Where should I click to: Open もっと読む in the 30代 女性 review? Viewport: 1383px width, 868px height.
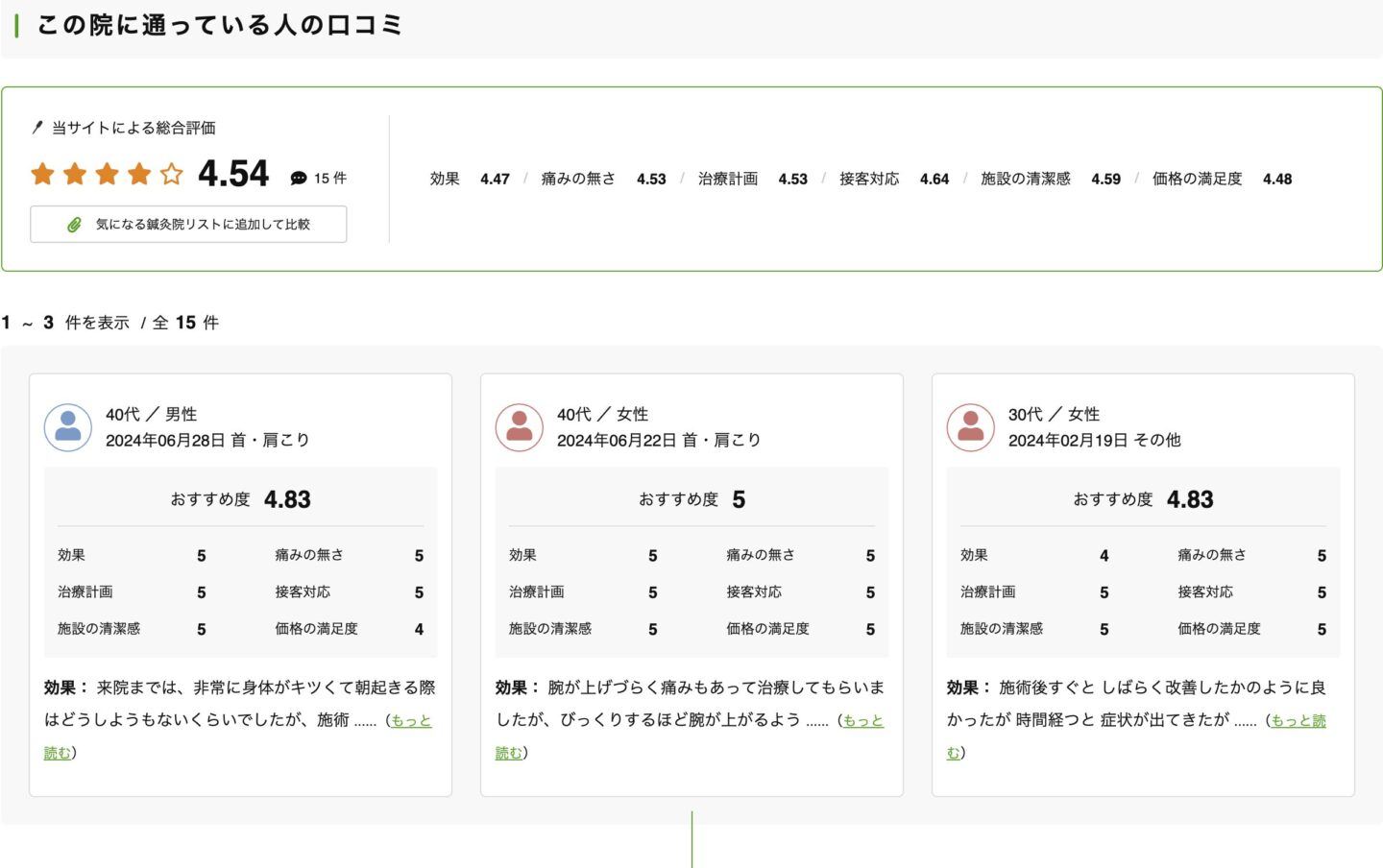[1298, 720]
